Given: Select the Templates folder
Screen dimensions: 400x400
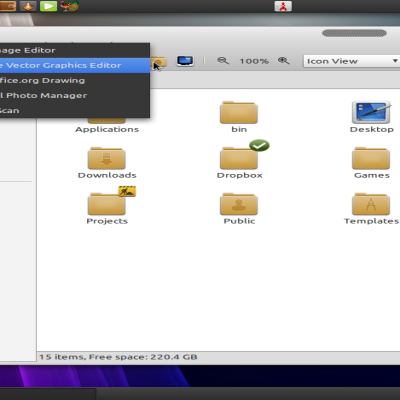Looking at the screenshot, I should pyautogui.click(x=371, y=209).
